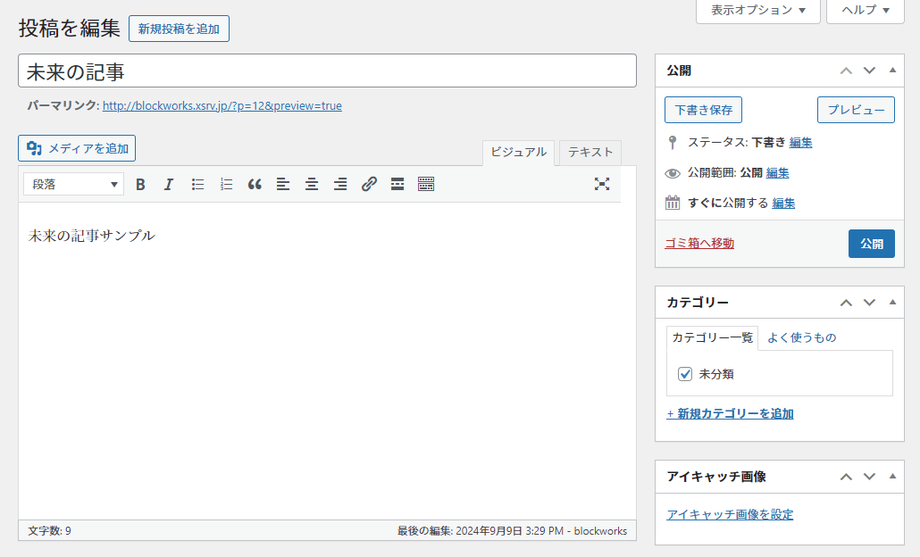Move post to trash via ゴミ箱へ移動
920x557 pixels.
[699, 243]
